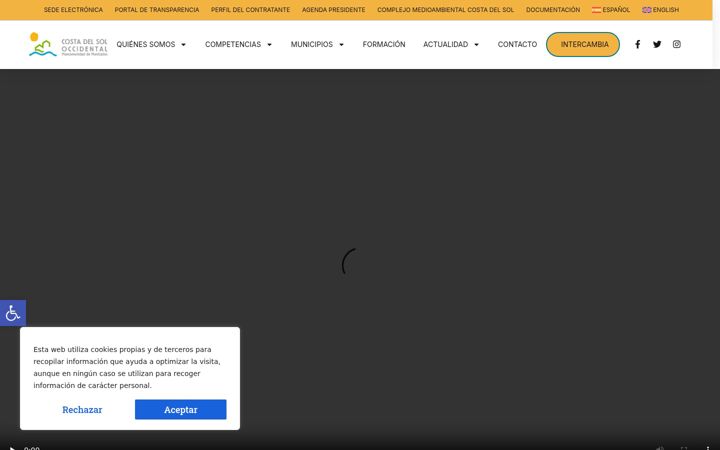Expand the Quiénes Somos dropdown arrow
Image resolution: width=720 pixels, height=450 pixels.
183,45
